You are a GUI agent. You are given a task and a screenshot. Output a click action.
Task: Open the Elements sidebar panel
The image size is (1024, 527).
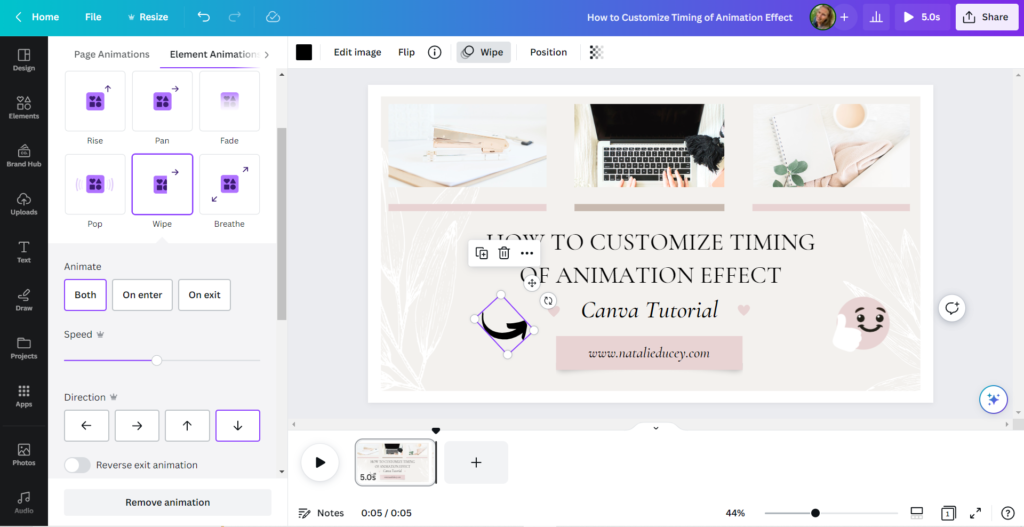click(x=24, y=108)
